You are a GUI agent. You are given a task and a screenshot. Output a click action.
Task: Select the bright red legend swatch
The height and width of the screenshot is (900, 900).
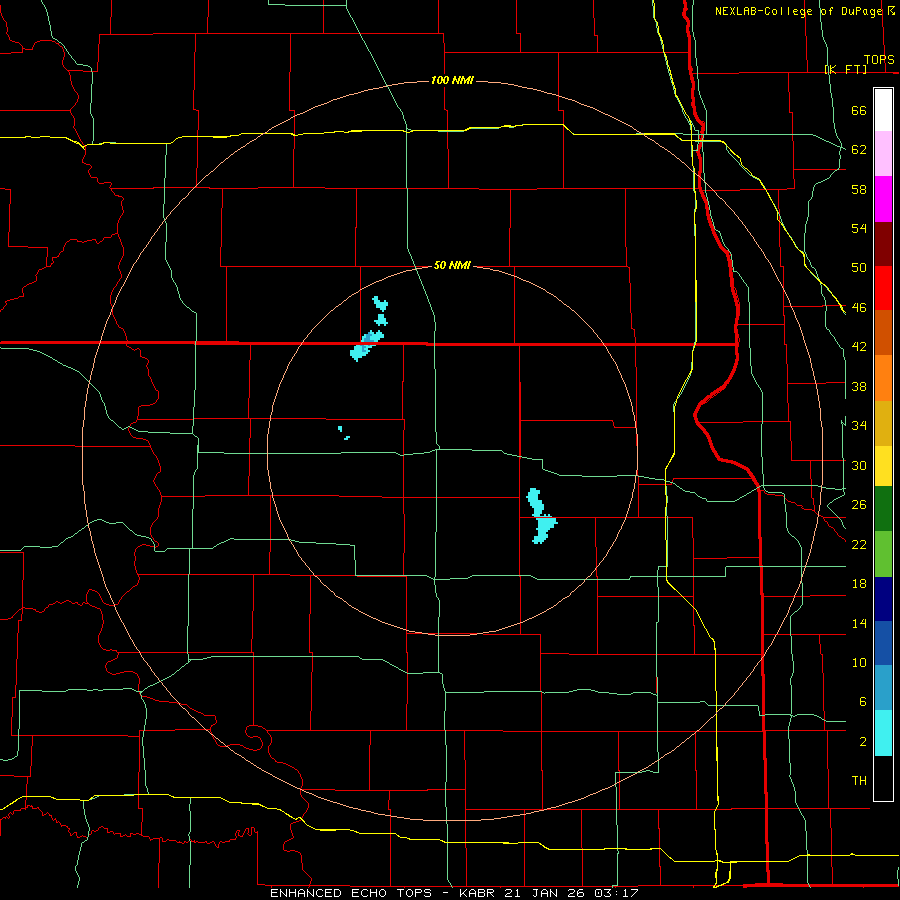pos(883,288)
